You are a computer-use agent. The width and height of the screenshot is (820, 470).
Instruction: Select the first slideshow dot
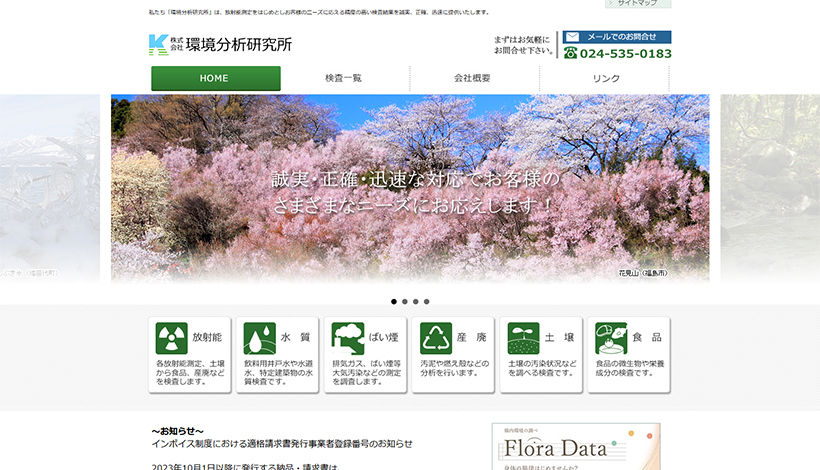394,302
